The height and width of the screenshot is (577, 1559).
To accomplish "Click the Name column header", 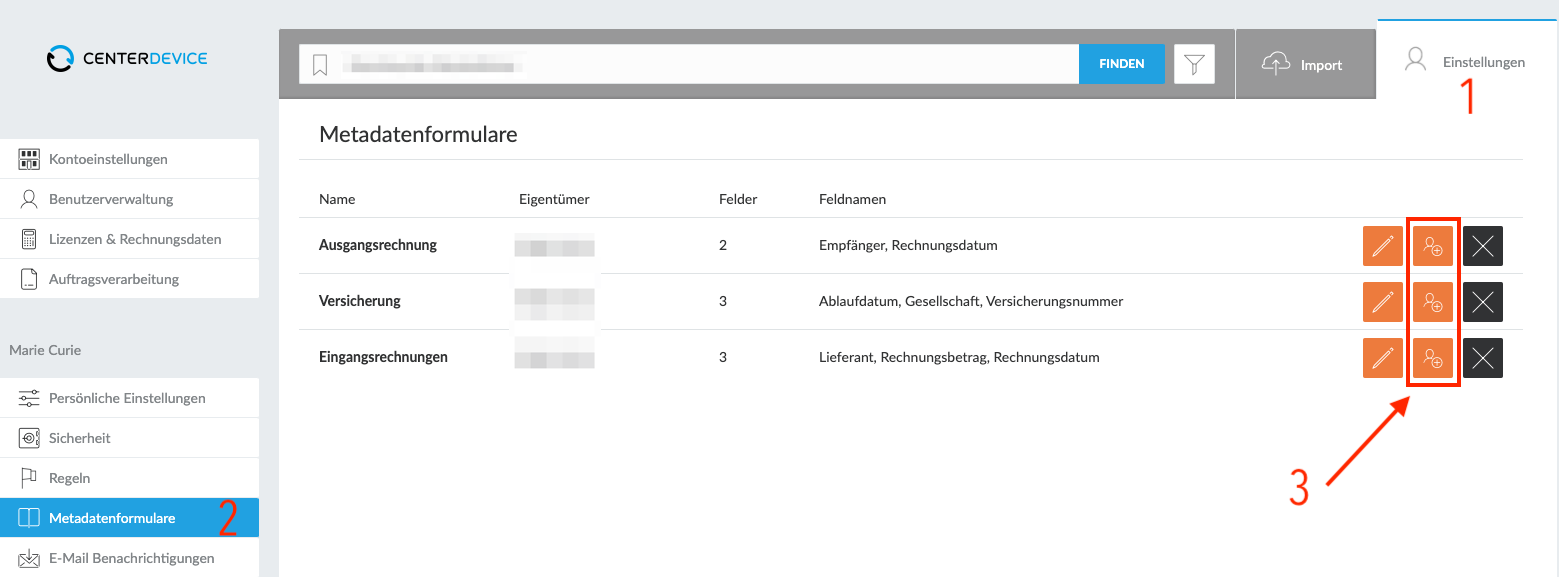I will pos(337,199).
